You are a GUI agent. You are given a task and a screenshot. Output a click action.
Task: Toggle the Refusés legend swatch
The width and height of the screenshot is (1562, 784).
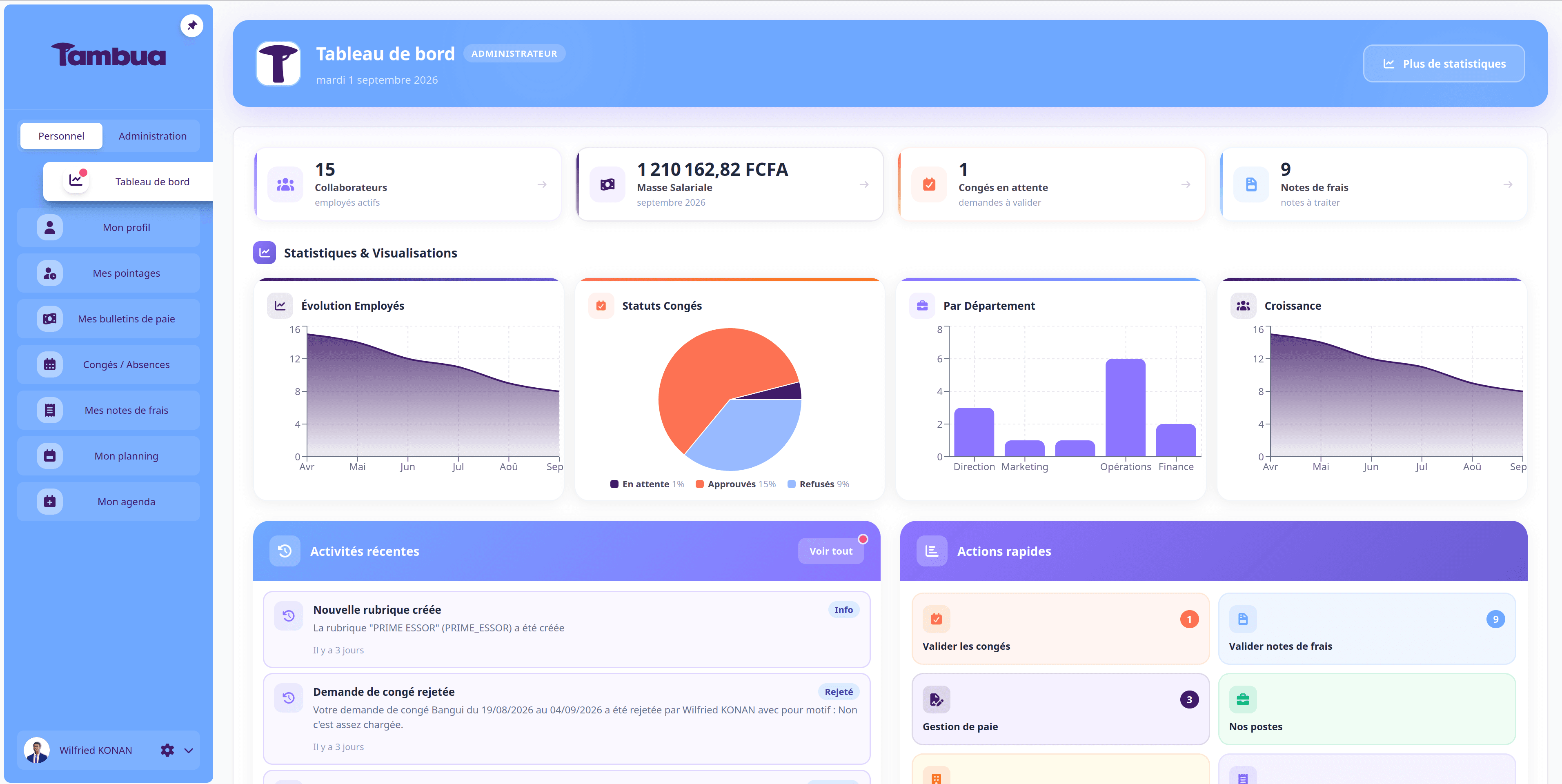coord(791,484)
